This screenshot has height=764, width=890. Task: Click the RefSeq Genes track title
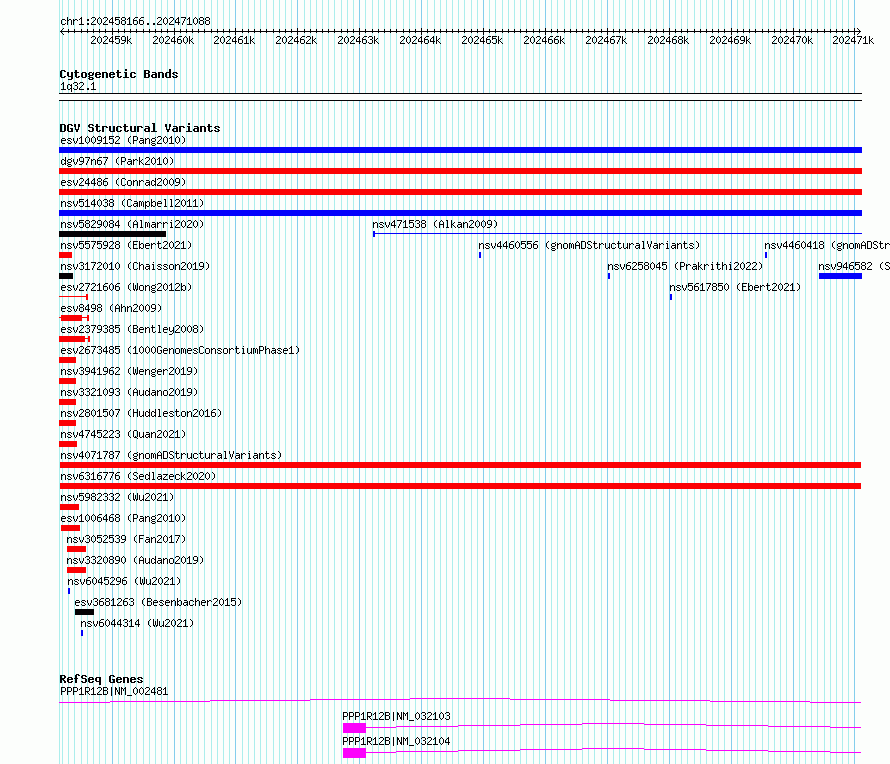(x=101, y=679)
